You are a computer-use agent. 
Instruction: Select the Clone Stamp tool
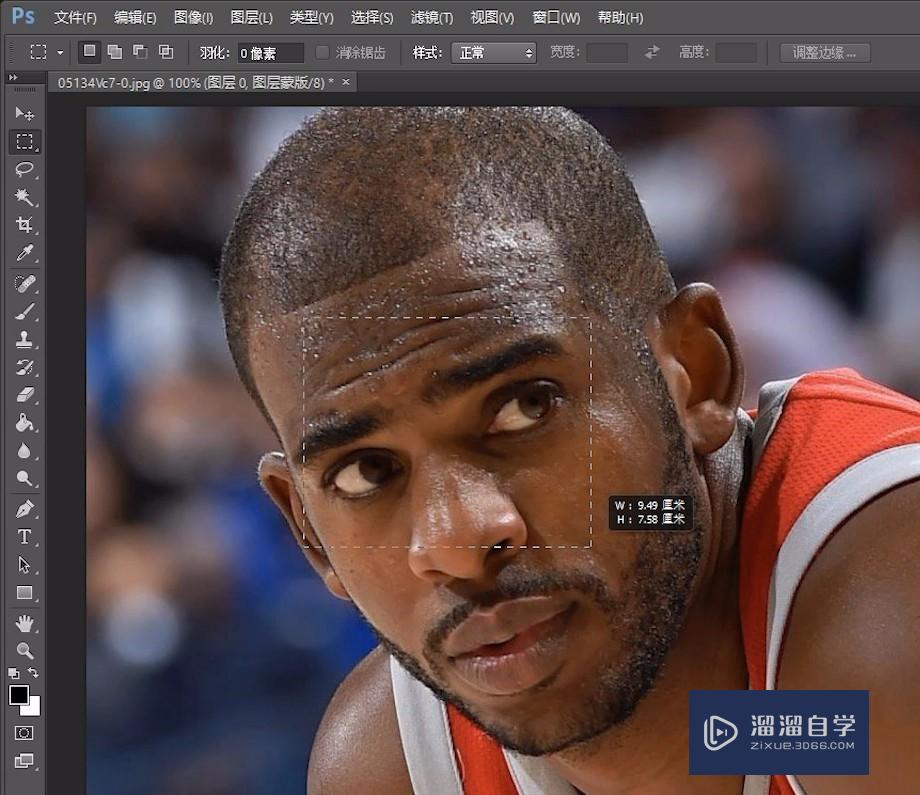click(x=24, y=339)
